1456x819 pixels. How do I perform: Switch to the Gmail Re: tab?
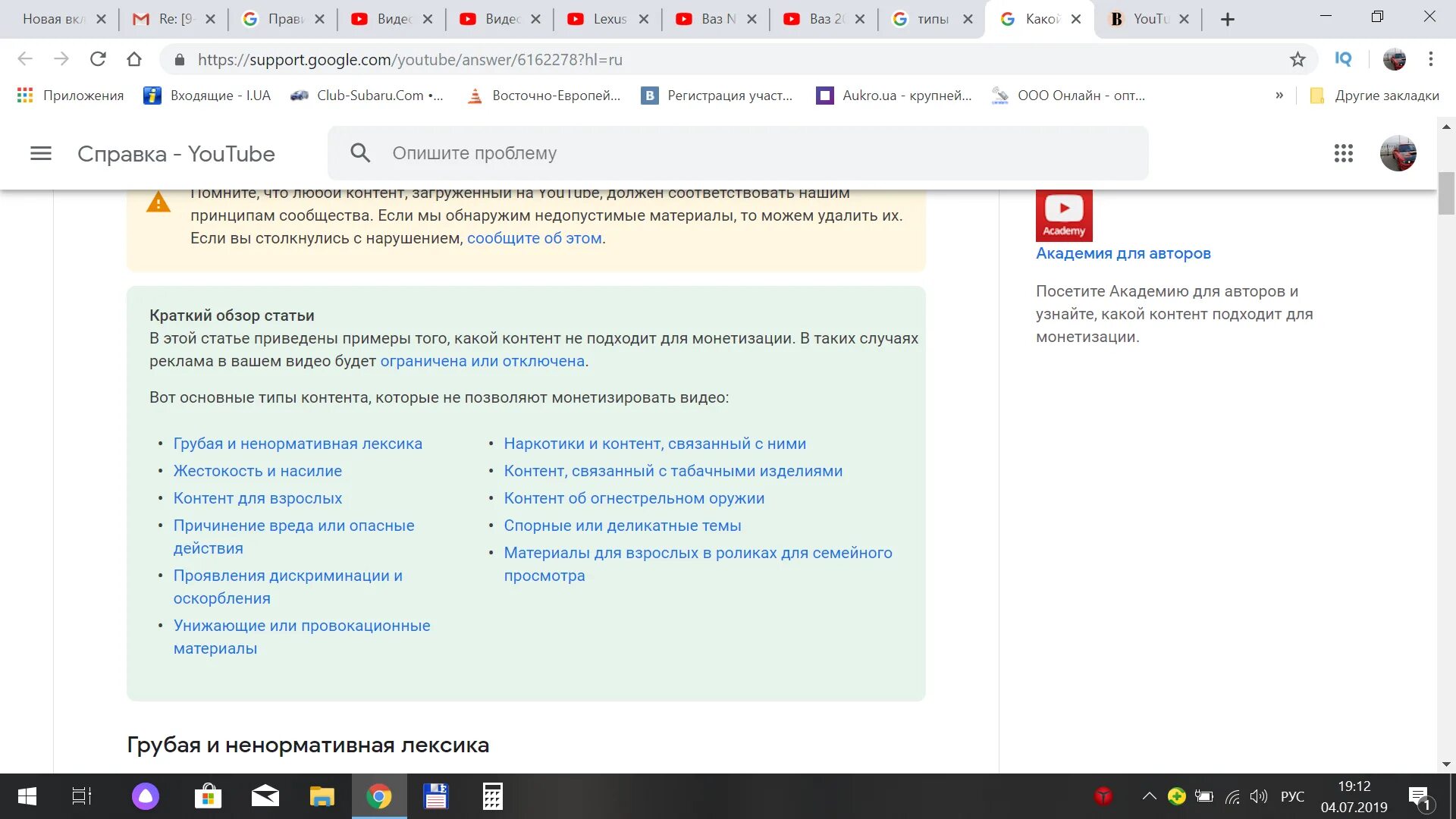click(x=174, y=19)
